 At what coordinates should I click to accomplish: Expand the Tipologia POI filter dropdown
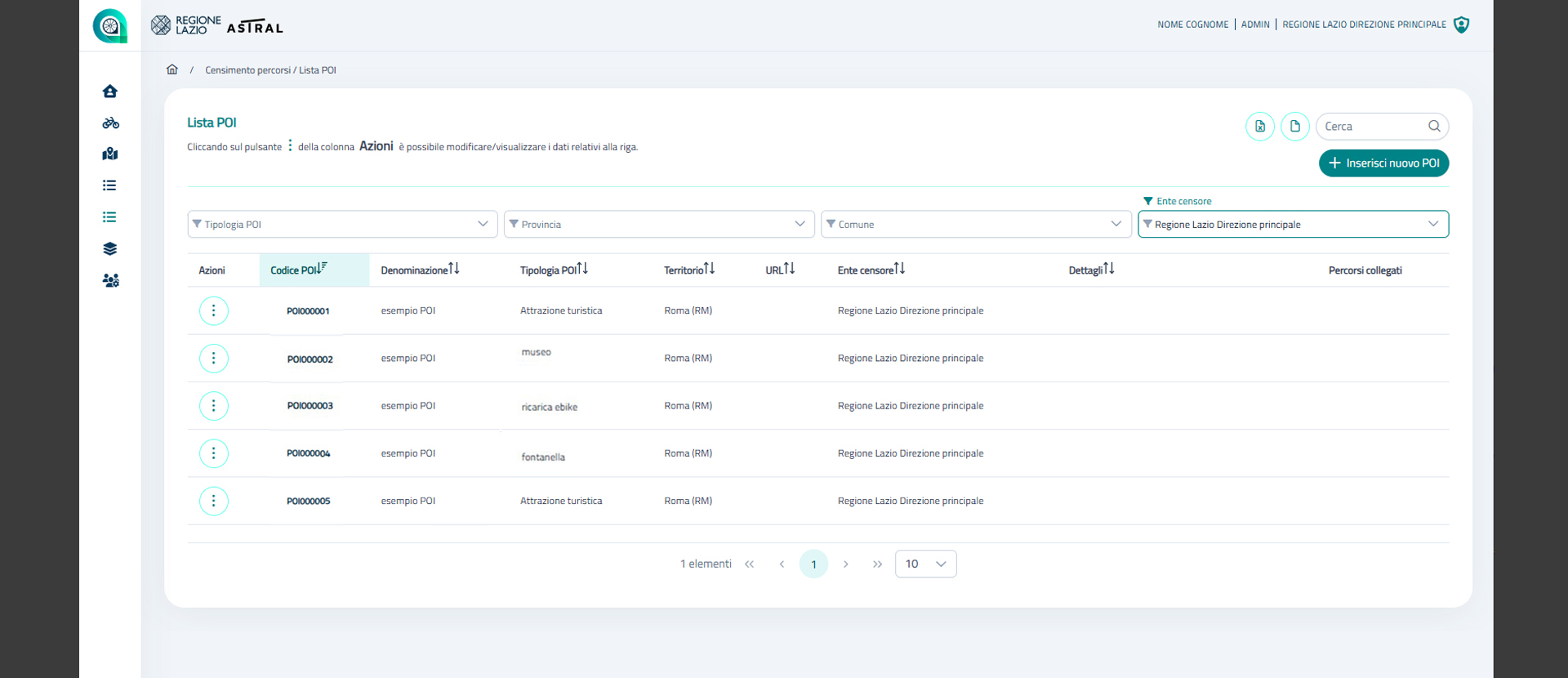[342, 225]
